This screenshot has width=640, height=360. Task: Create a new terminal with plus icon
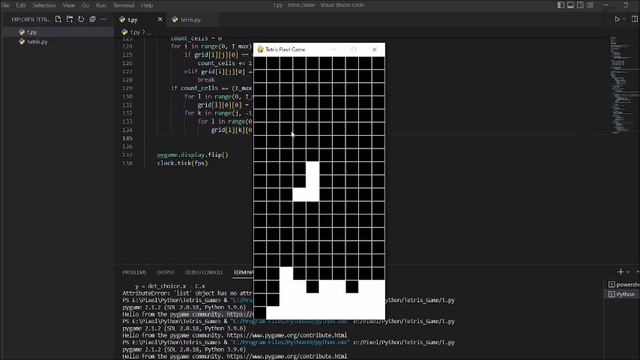point(620,272)
